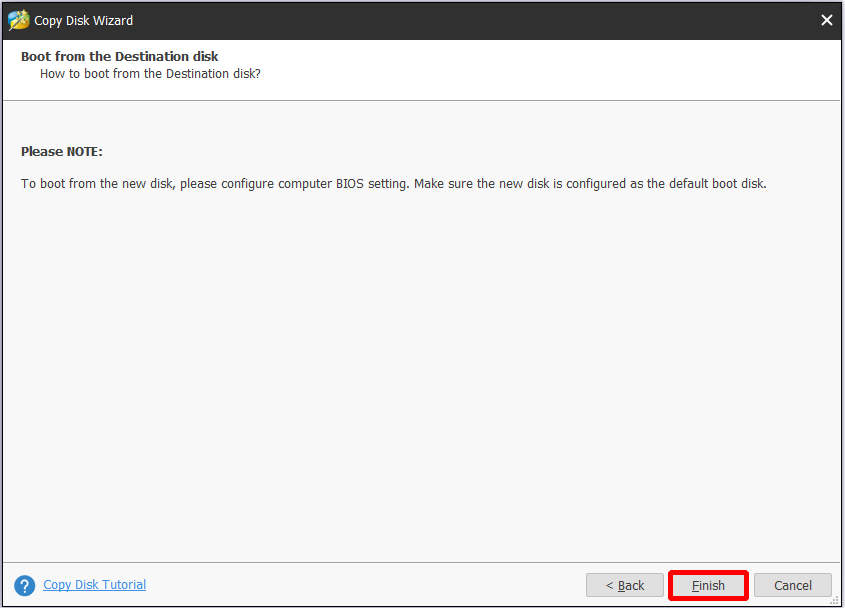
Task: Close the Copy Disk Wizard window
Action: (x=826, y=20)
